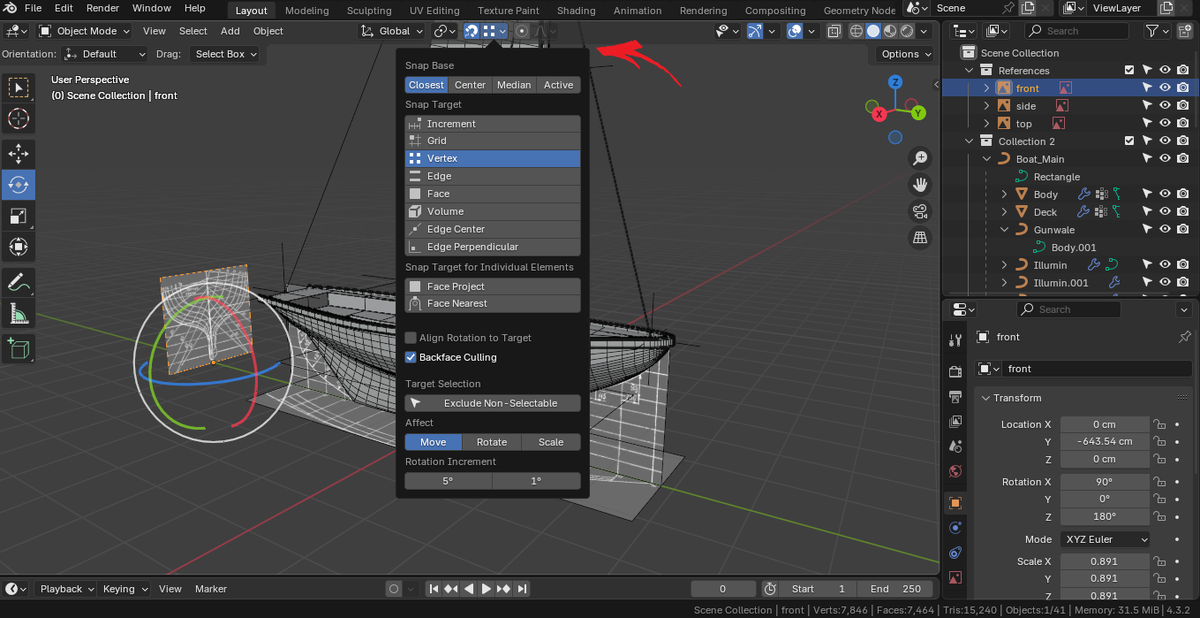
Task: Click the Blender logo menu icon
Action: click(x=10, y=8)
